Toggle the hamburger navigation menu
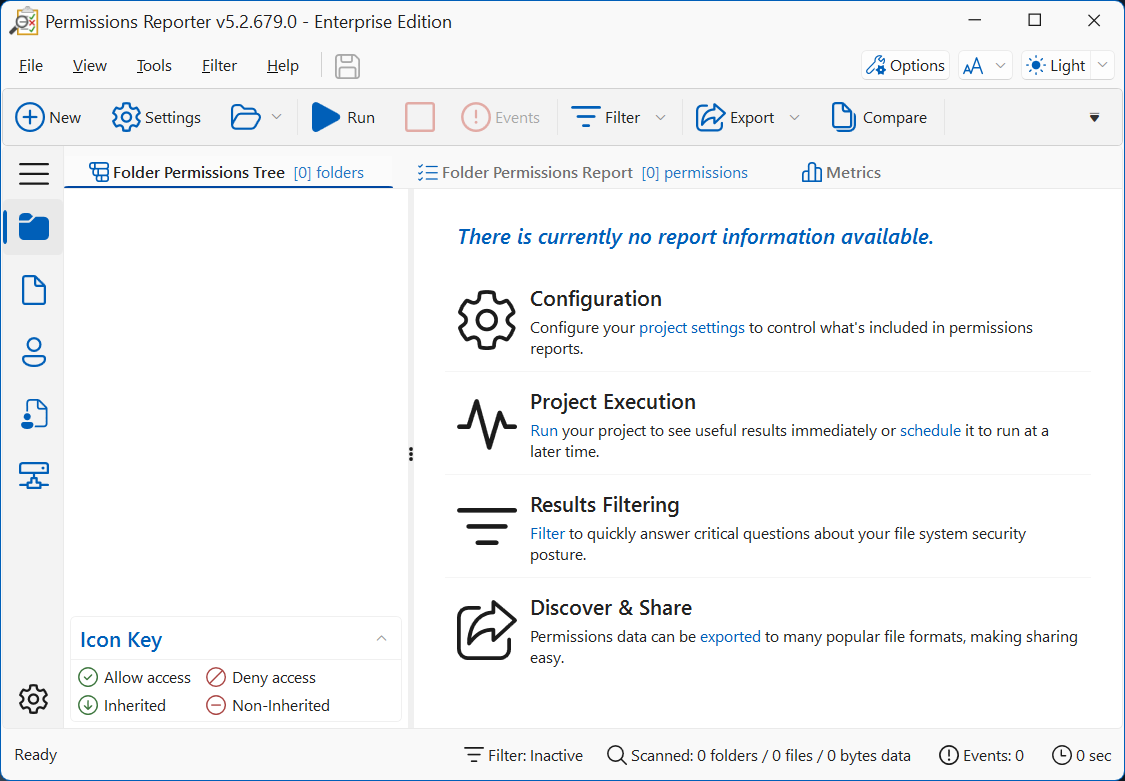Viewport: 1125px width, 781px height. point(34,174)
